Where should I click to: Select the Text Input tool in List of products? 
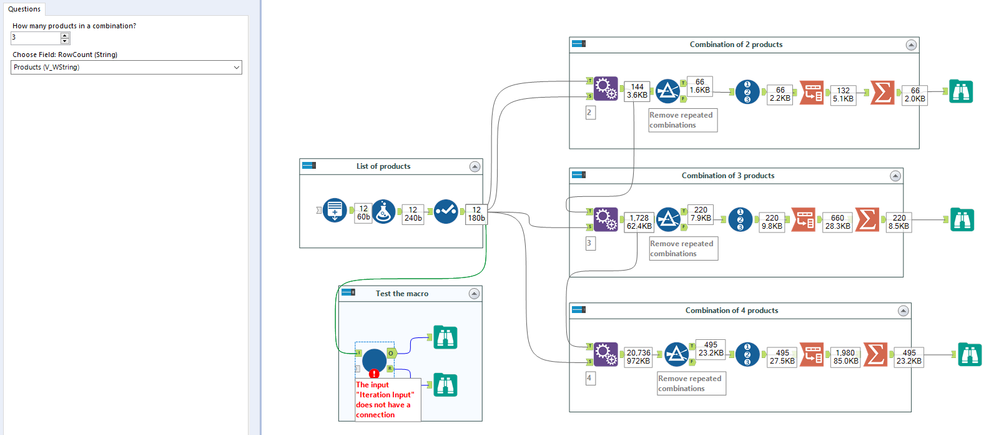pos(334,210)
